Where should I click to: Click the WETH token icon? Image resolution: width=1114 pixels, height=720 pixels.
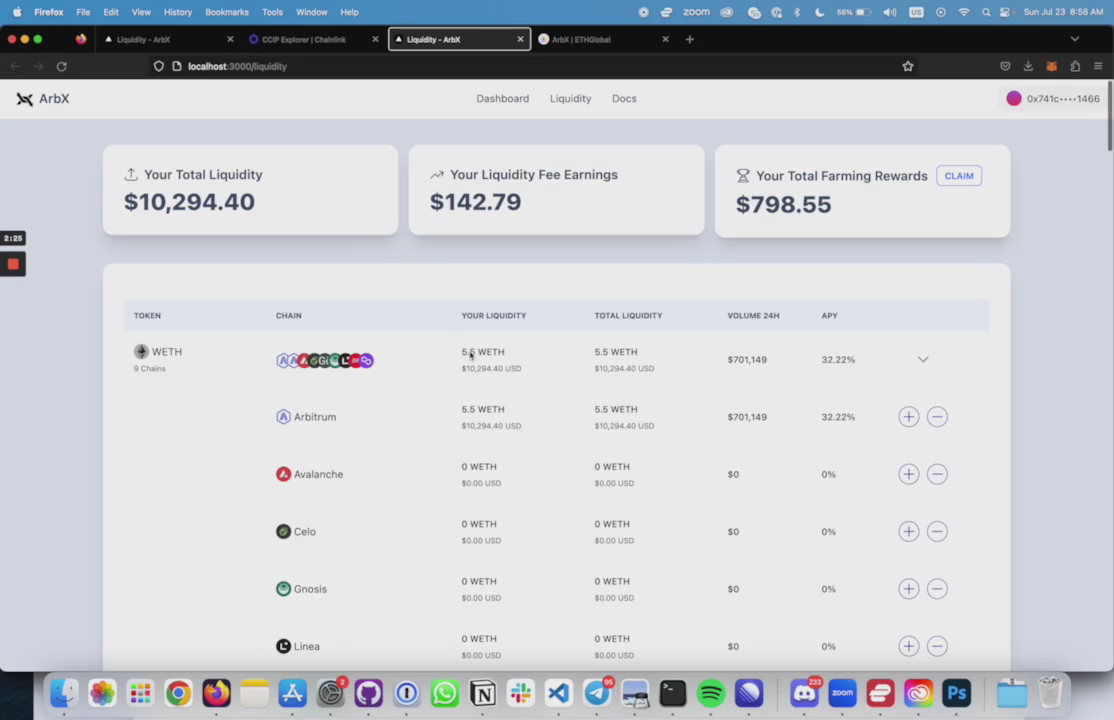click(x=141, y=352)
